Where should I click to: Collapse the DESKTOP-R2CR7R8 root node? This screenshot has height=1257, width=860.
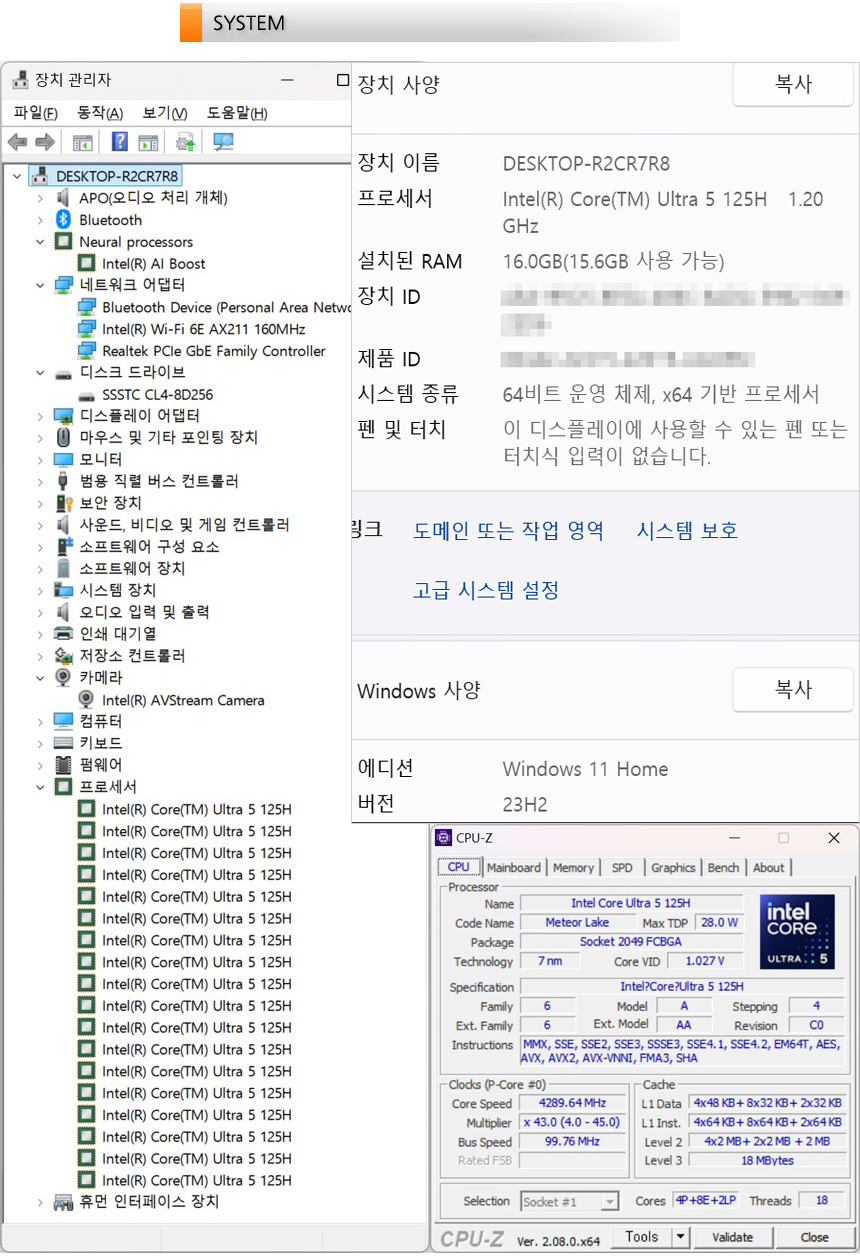click(x=17, y=176)
